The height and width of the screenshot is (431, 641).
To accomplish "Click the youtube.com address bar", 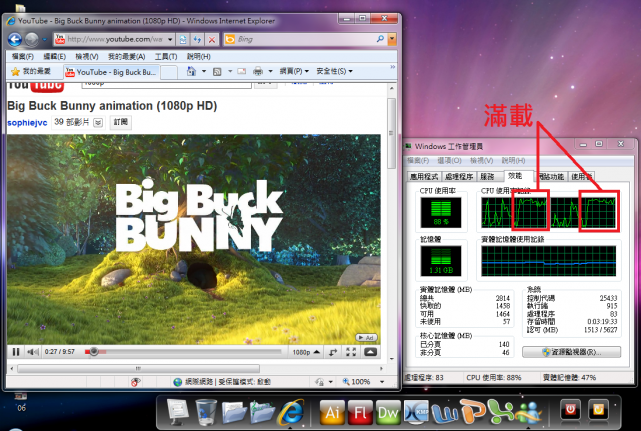I will pos(114,39).
